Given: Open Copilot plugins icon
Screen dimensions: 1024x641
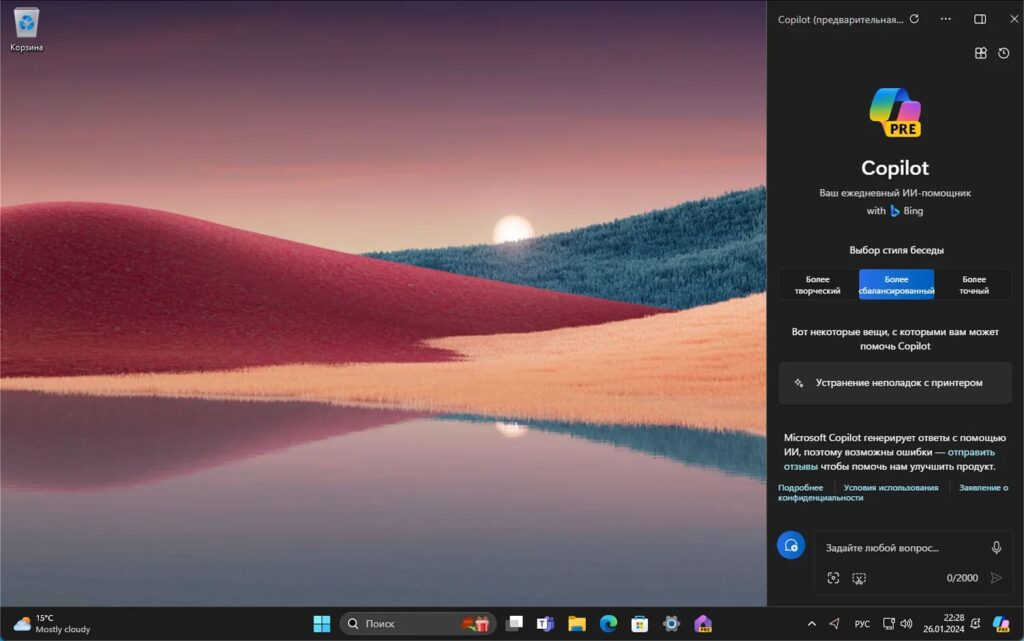Looking at the screenshot, I should [x=980, y=53].
